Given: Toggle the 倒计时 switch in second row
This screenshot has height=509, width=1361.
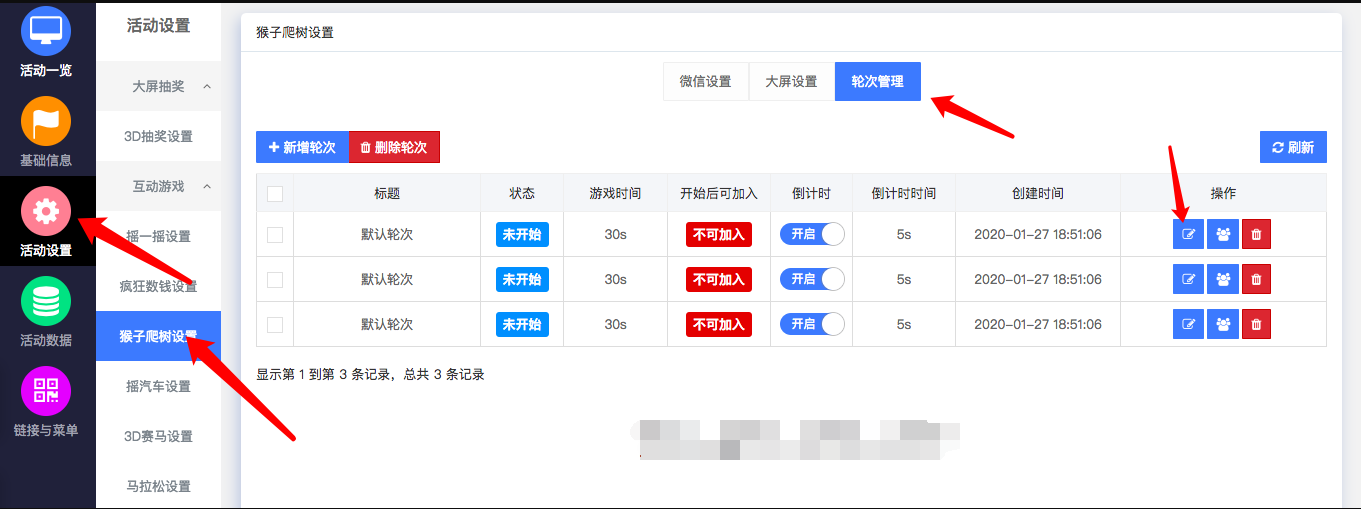Looking at the screenshot, I should (812, 279).
